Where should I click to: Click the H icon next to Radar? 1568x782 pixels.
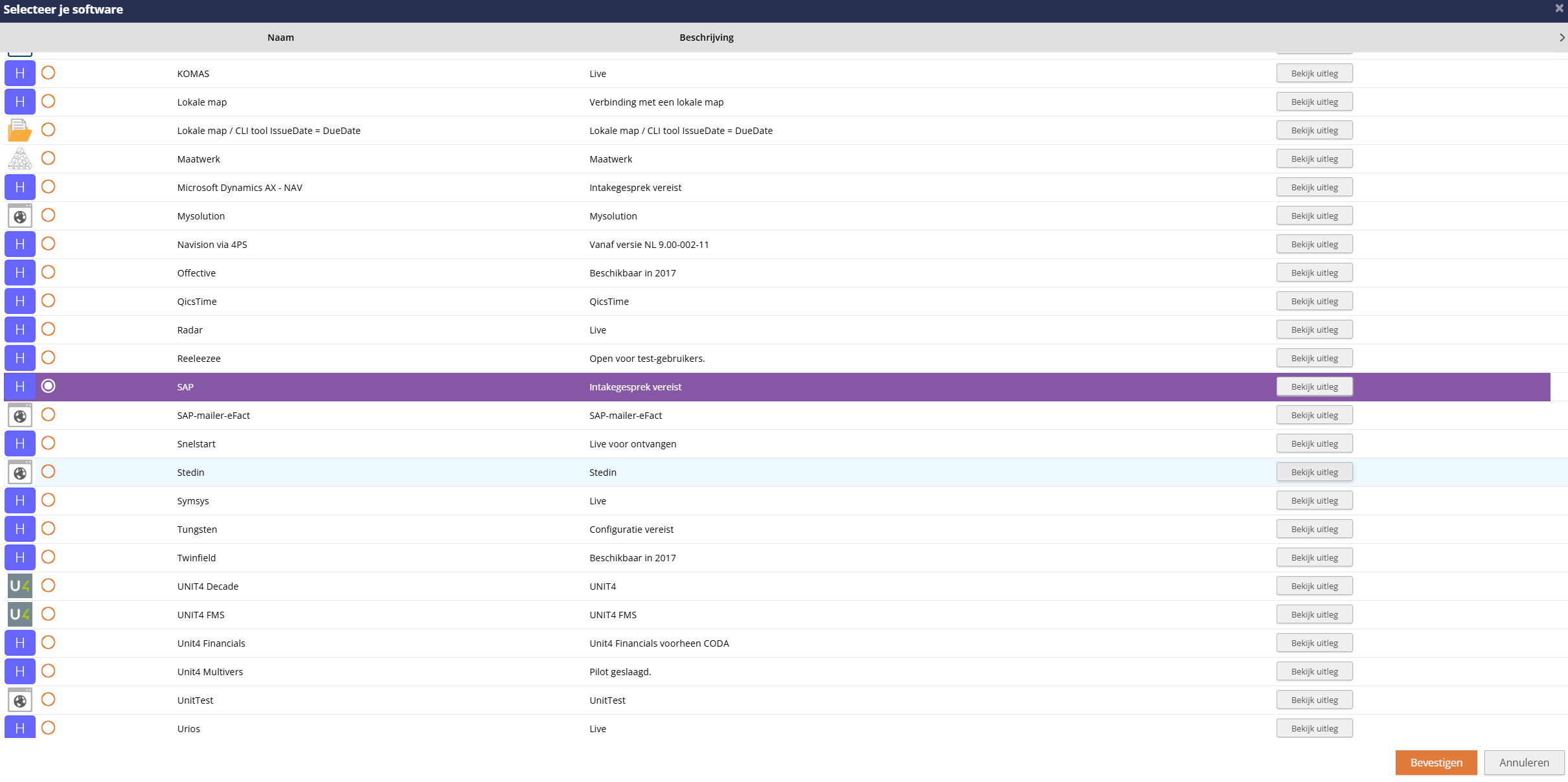tap(20, 330)
